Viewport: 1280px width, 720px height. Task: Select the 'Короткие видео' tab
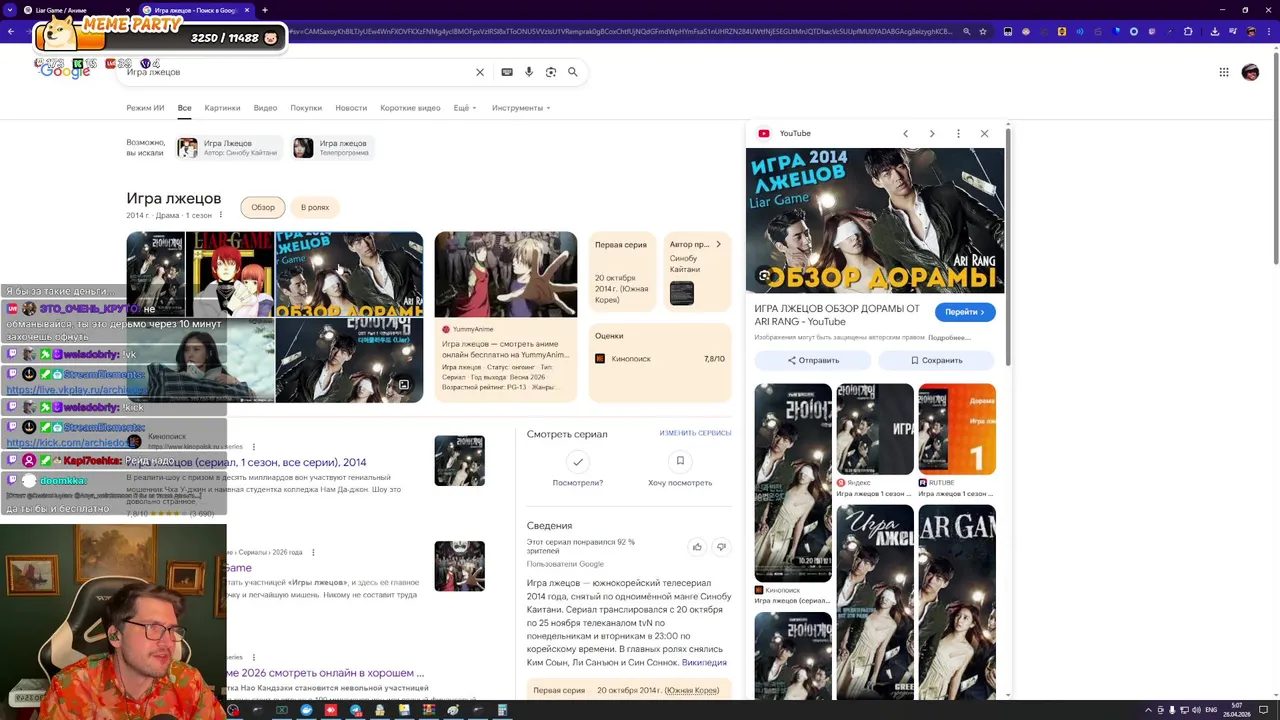click(x=410, y=108)
